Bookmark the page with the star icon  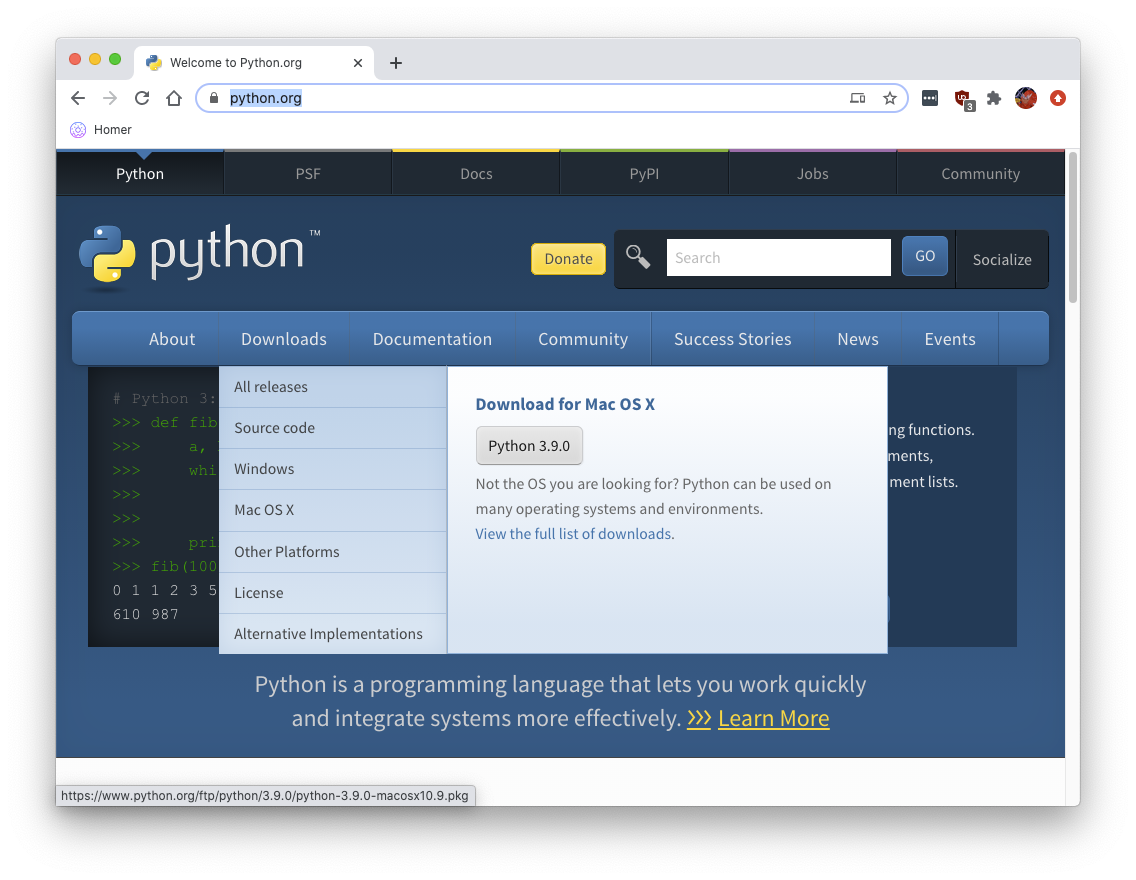pyautogui.click(x=890, y=98)
